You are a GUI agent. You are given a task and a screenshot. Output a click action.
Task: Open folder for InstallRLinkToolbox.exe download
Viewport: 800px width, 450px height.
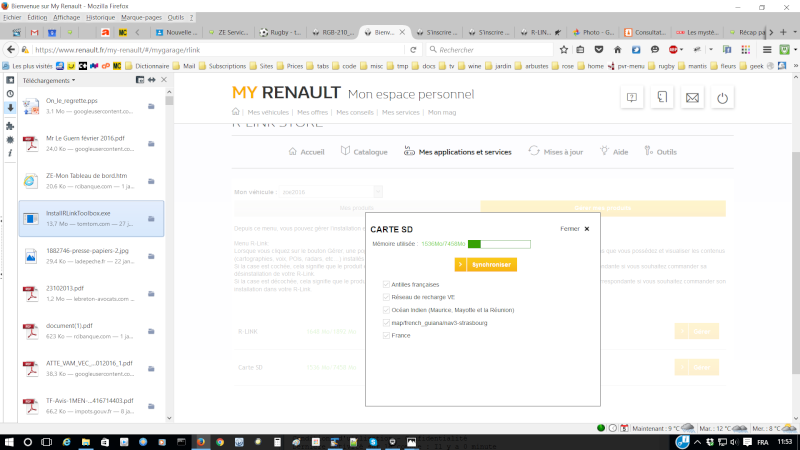[x=151, y=218]
